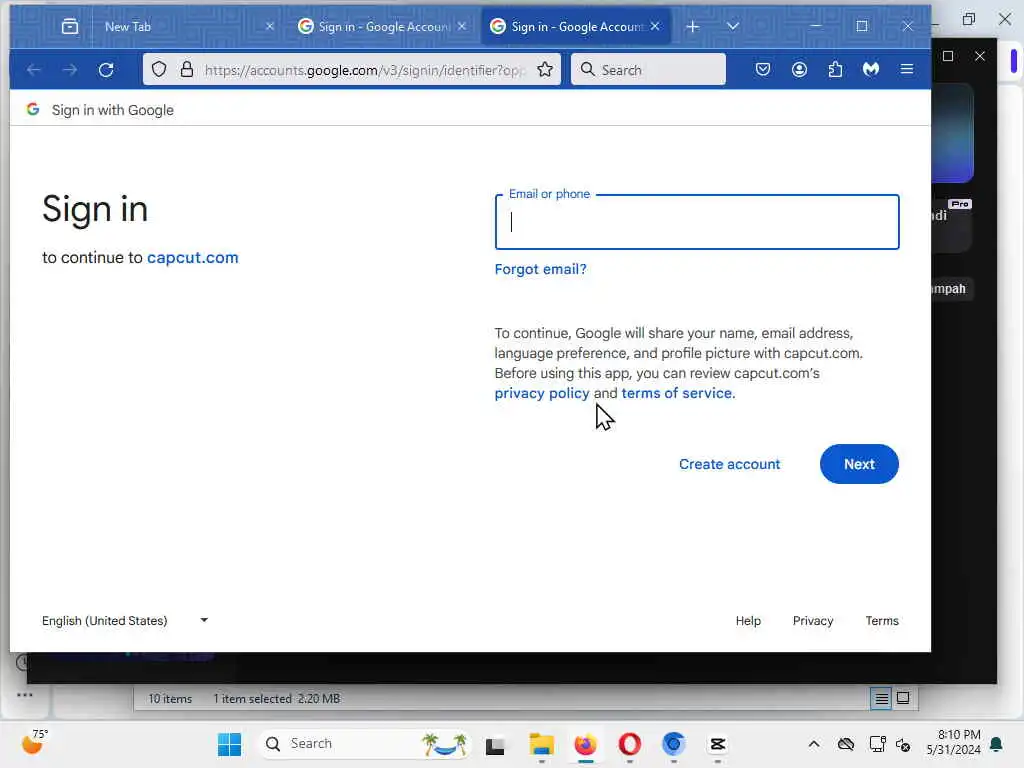
Task: Expand the list all tabs chevron
Action: point(733,27)
